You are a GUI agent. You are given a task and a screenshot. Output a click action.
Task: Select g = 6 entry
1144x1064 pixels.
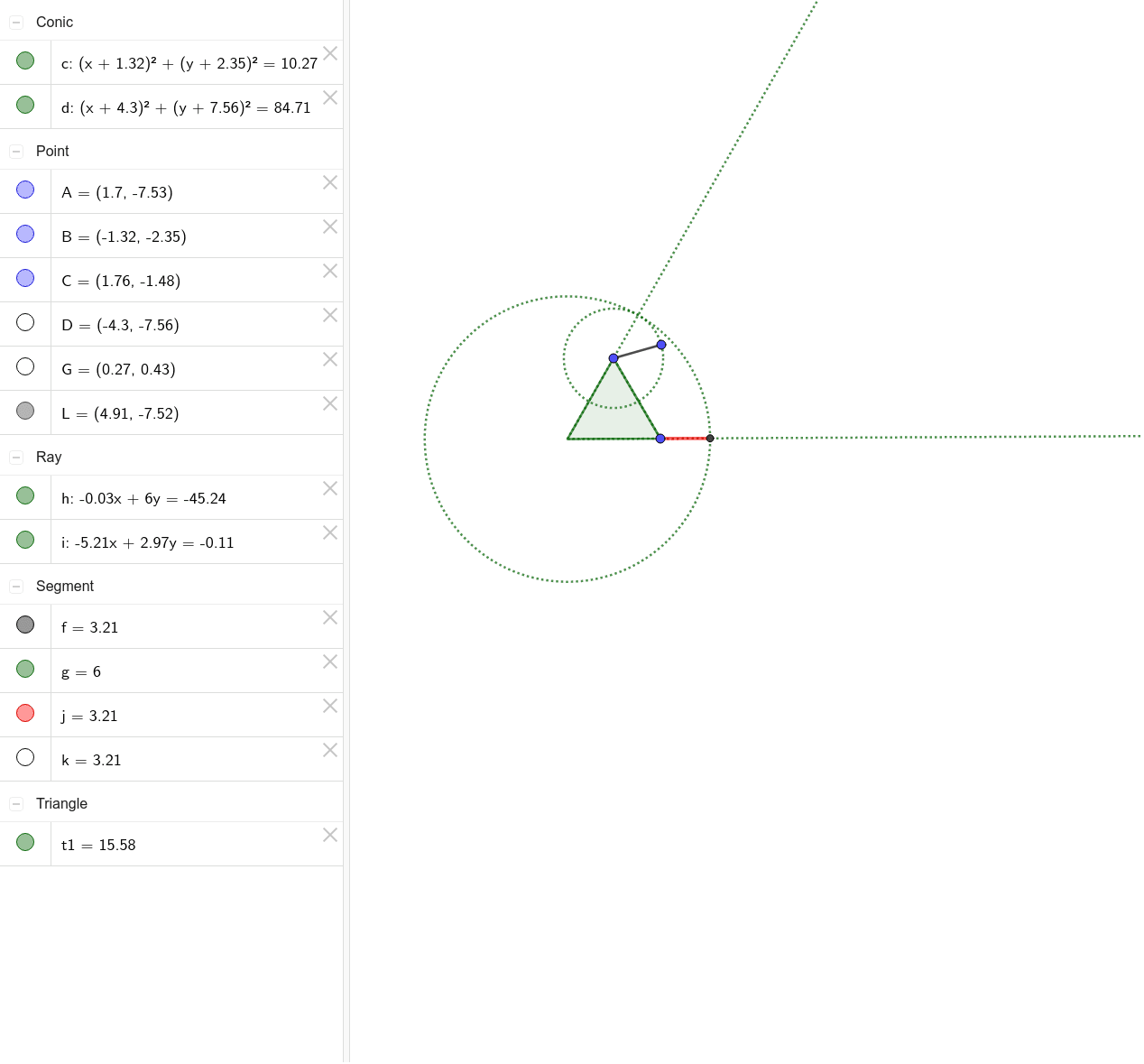(x=81, y=672)
